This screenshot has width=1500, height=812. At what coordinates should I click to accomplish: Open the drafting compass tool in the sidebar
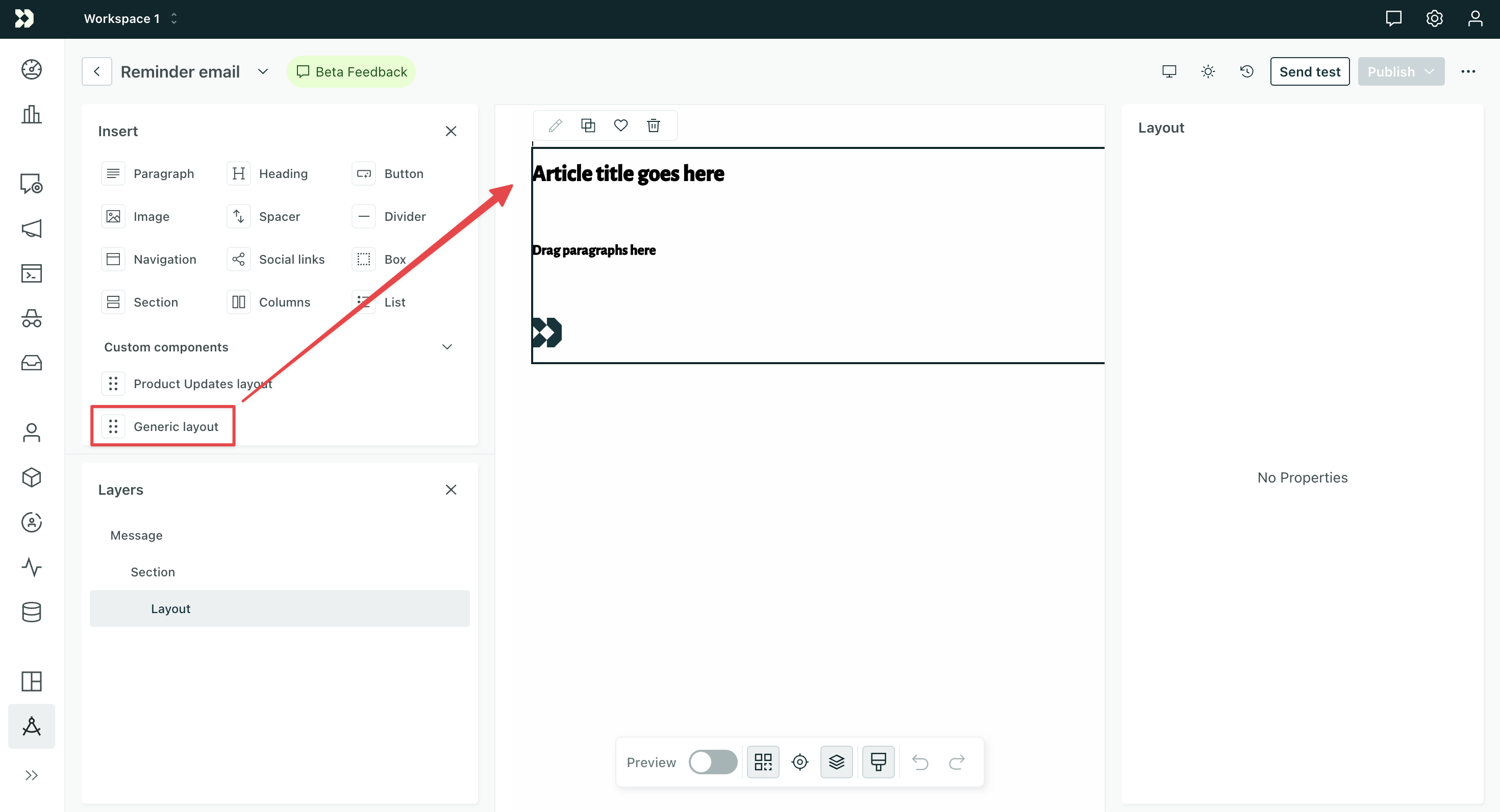(x=31, y=726)
